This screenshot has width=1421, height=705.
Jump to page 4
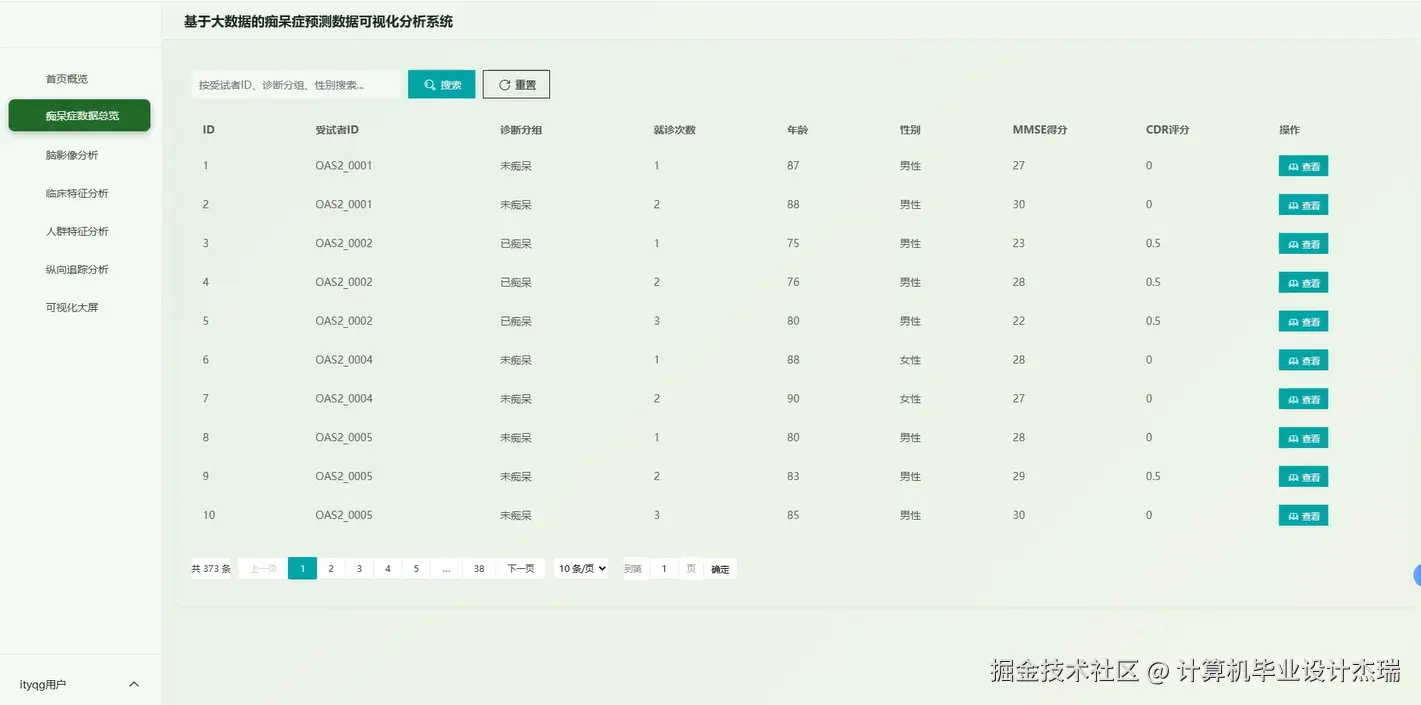point(388,569)
